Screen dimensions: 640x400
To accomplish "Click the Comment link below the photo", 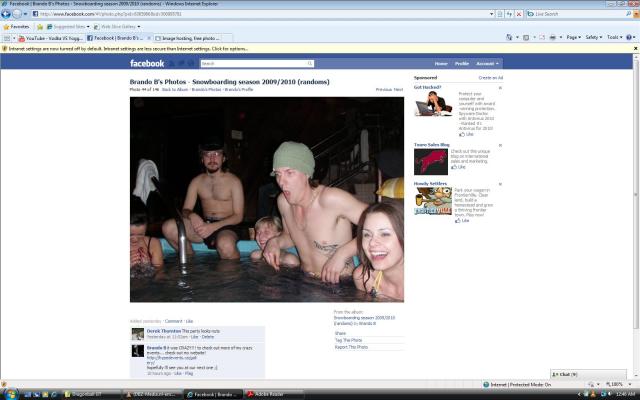I will (173, 321).
